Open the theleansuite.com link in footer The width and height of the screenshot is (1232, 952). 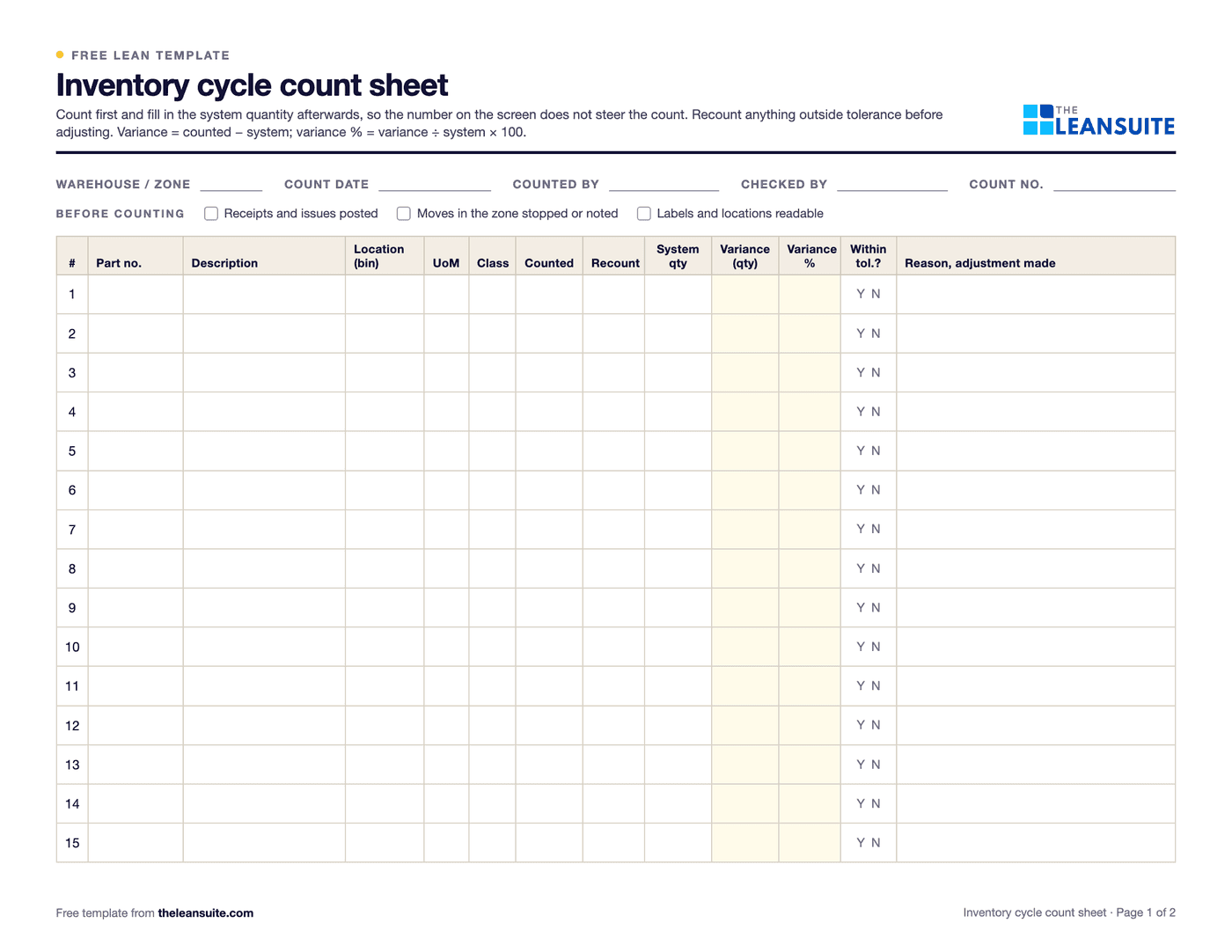(206, 913)
